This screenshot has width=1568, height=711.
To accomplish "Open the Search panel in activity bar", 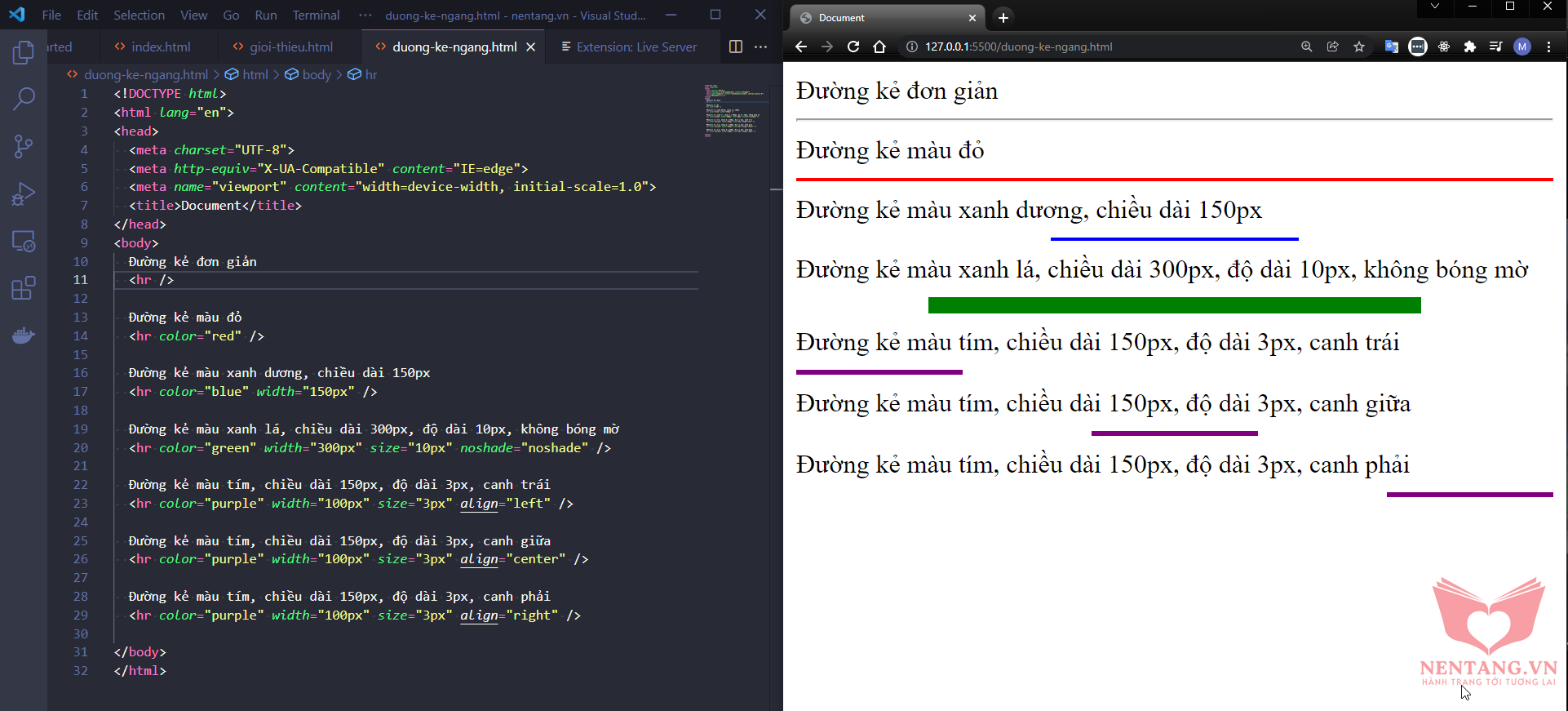I will point(24,100).
